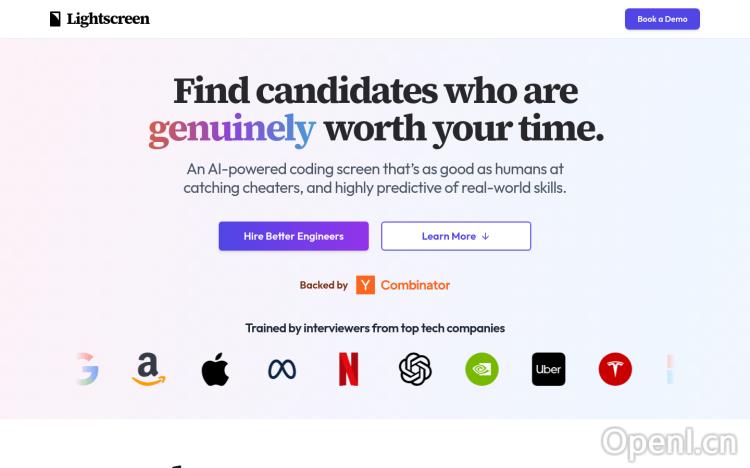750x468 pixels.
Task: Click the OpenAI logo icon
Action: 415,369
